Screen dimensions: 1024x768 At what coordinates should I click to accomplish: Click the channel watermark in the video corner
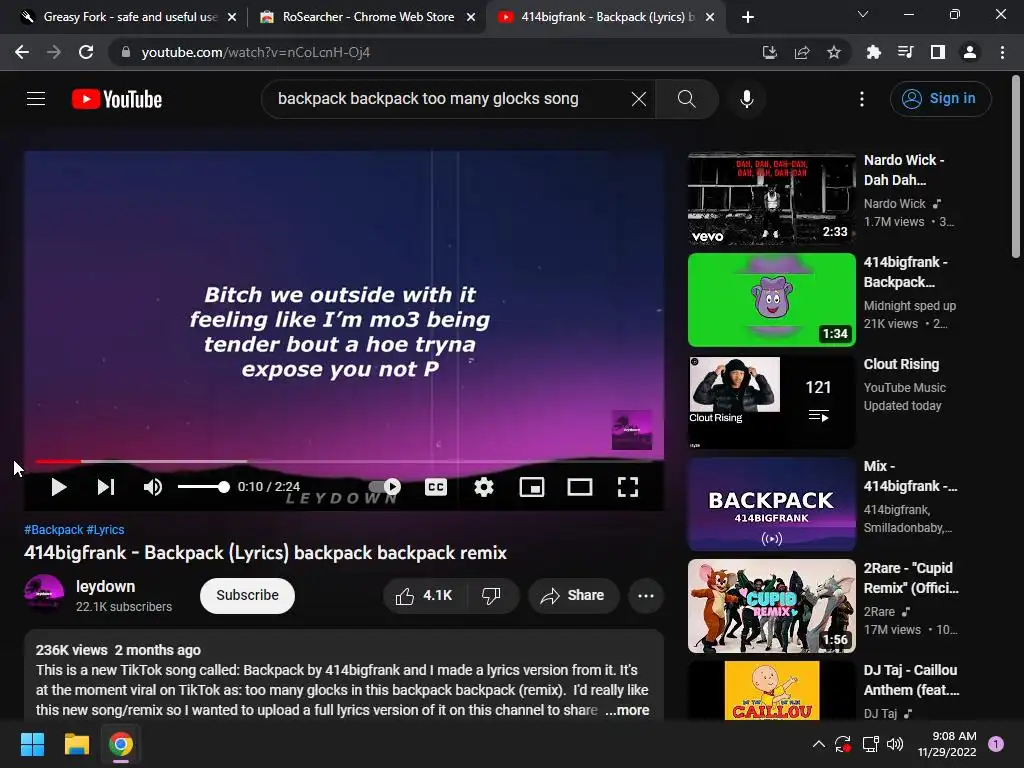point(632,430)
